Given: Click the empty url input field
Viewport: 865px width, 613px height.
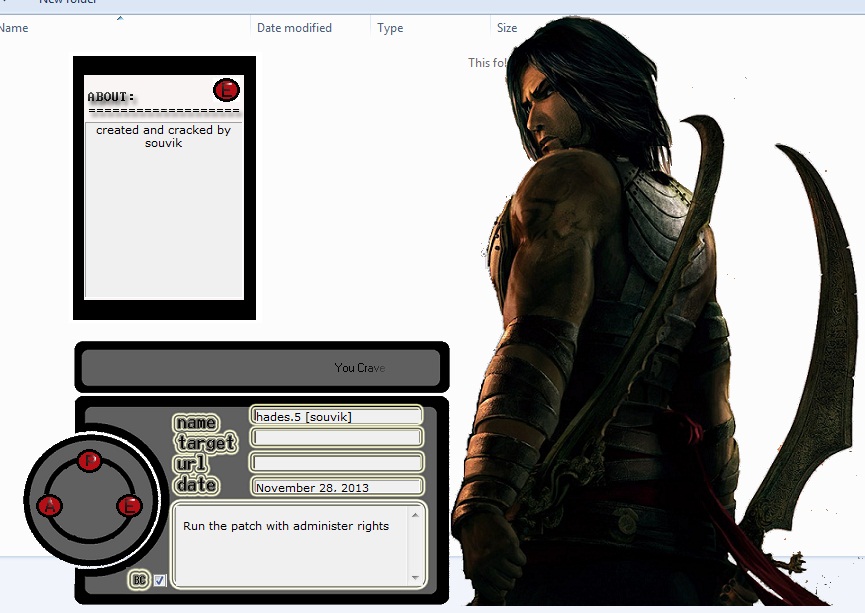Looking at the screenshot, I should tap(337, 462).
